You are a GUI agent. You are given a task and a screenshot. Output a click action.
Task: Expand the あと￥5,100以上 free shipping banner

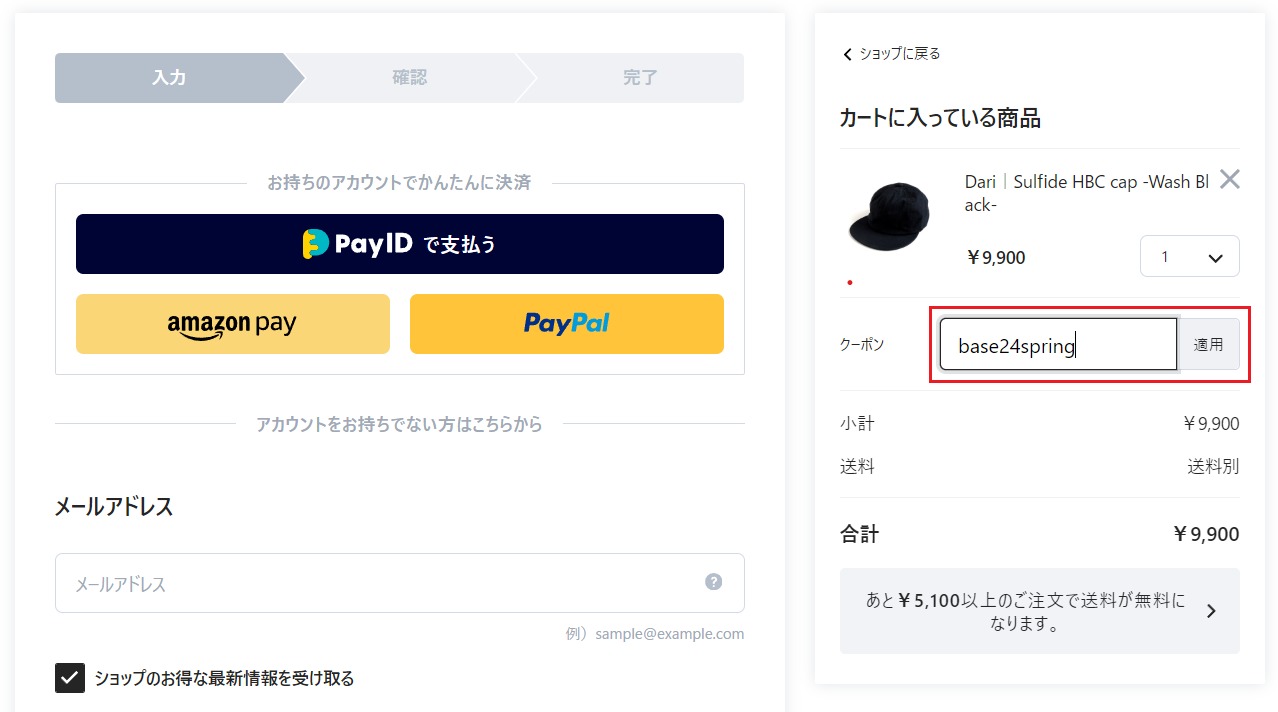coord(1040,611)
